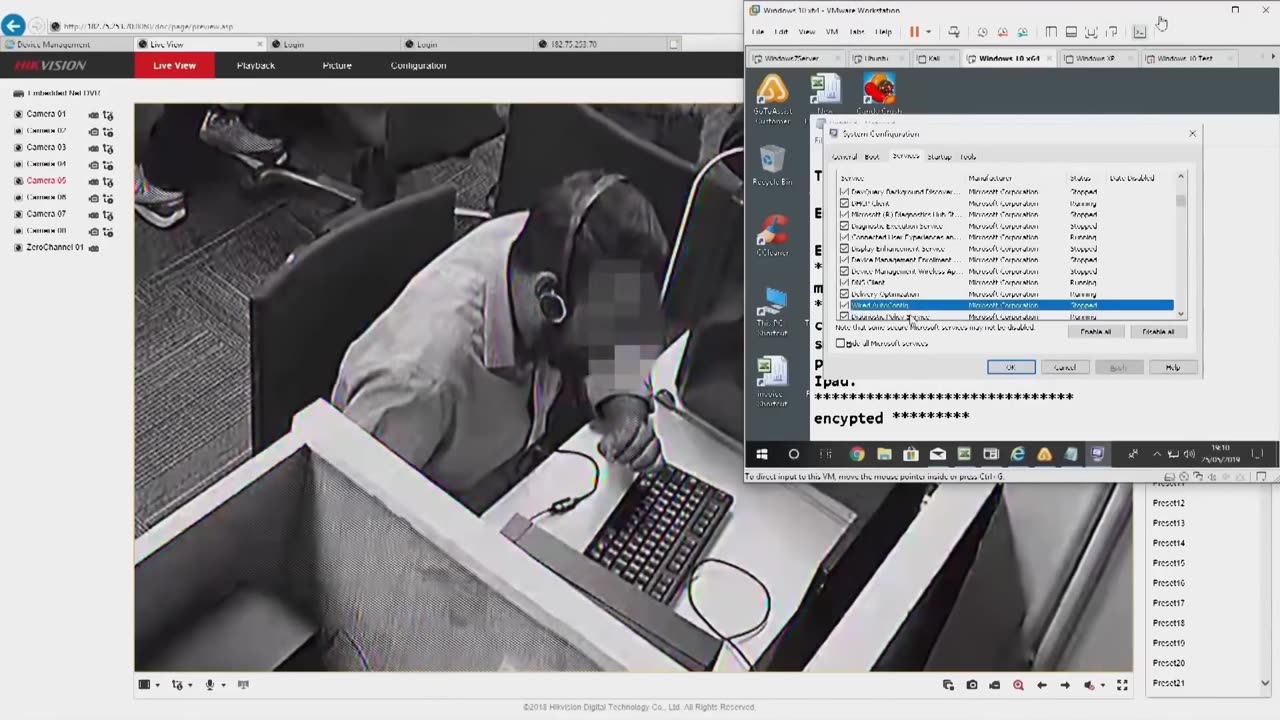This screenshot has width=1280, height=720.
Task: Open the Playback tab in Hikvision
Action: (256, 65)
